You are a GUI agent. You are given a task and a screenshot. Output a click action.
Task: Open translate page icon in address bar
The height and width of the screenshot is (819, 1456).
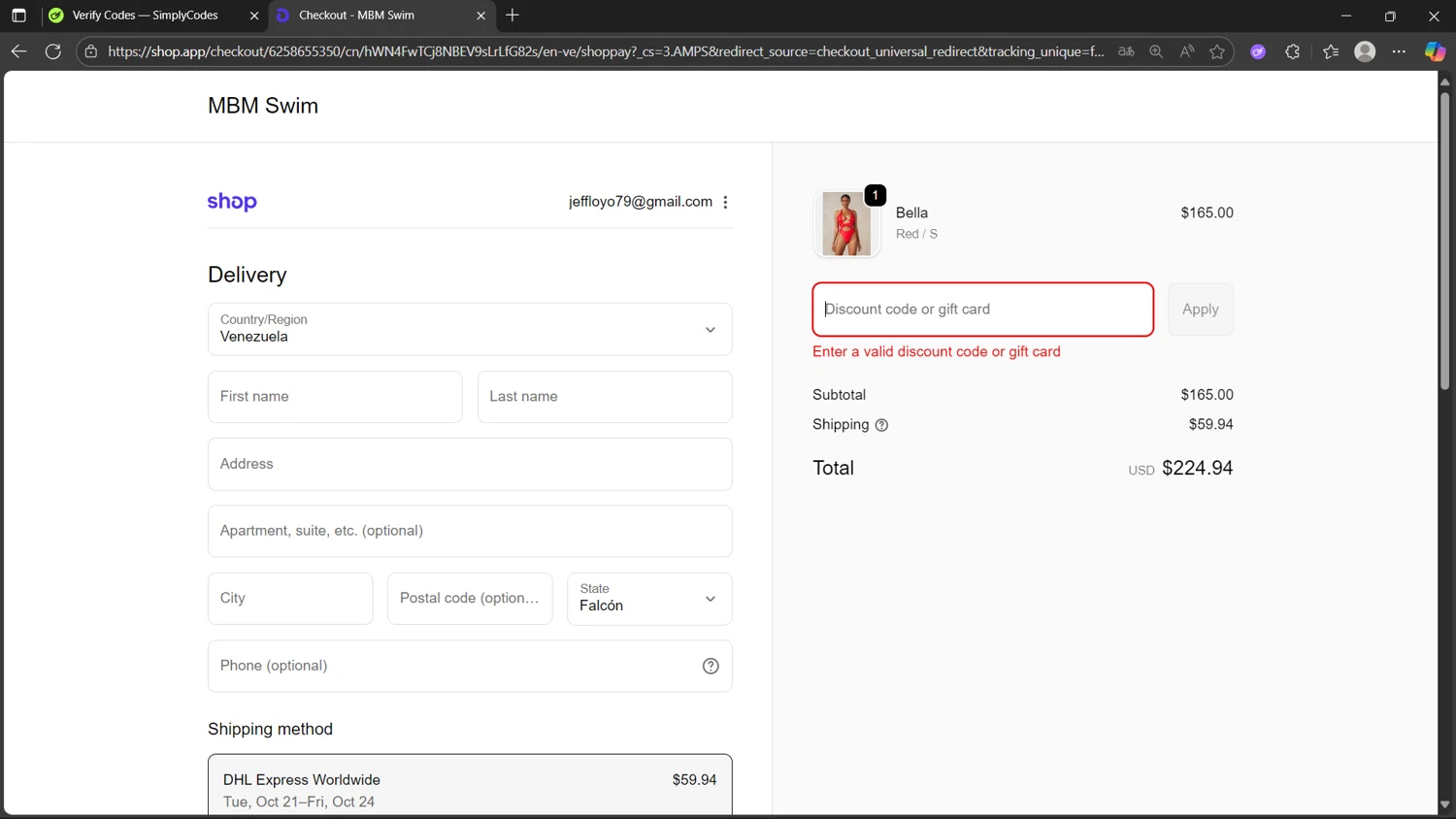(1126, 51)
